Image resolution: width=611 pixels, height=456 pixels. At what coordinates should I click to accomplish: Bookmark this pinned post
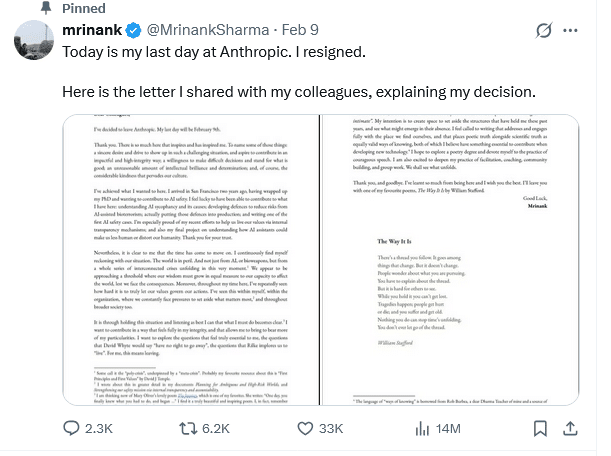coord(541,430)
